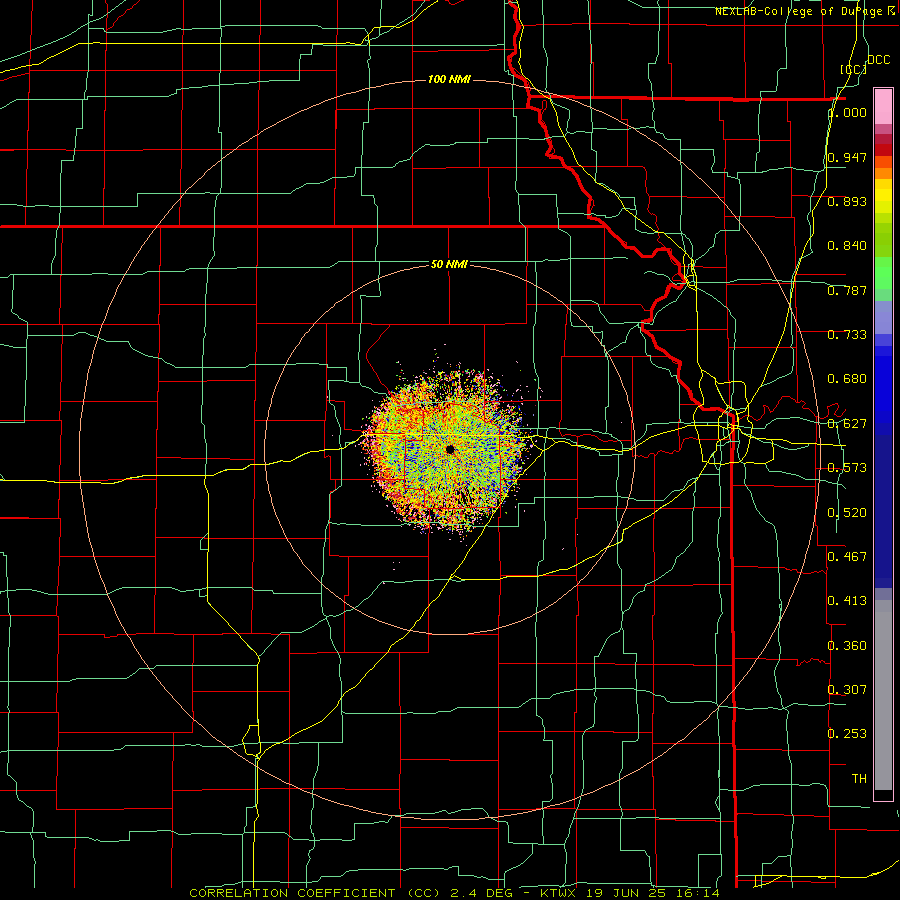Click the gray color bar segment near 0.307
Image resolution: width=900 pixels, height=900 pixels.
coord(883,695)
